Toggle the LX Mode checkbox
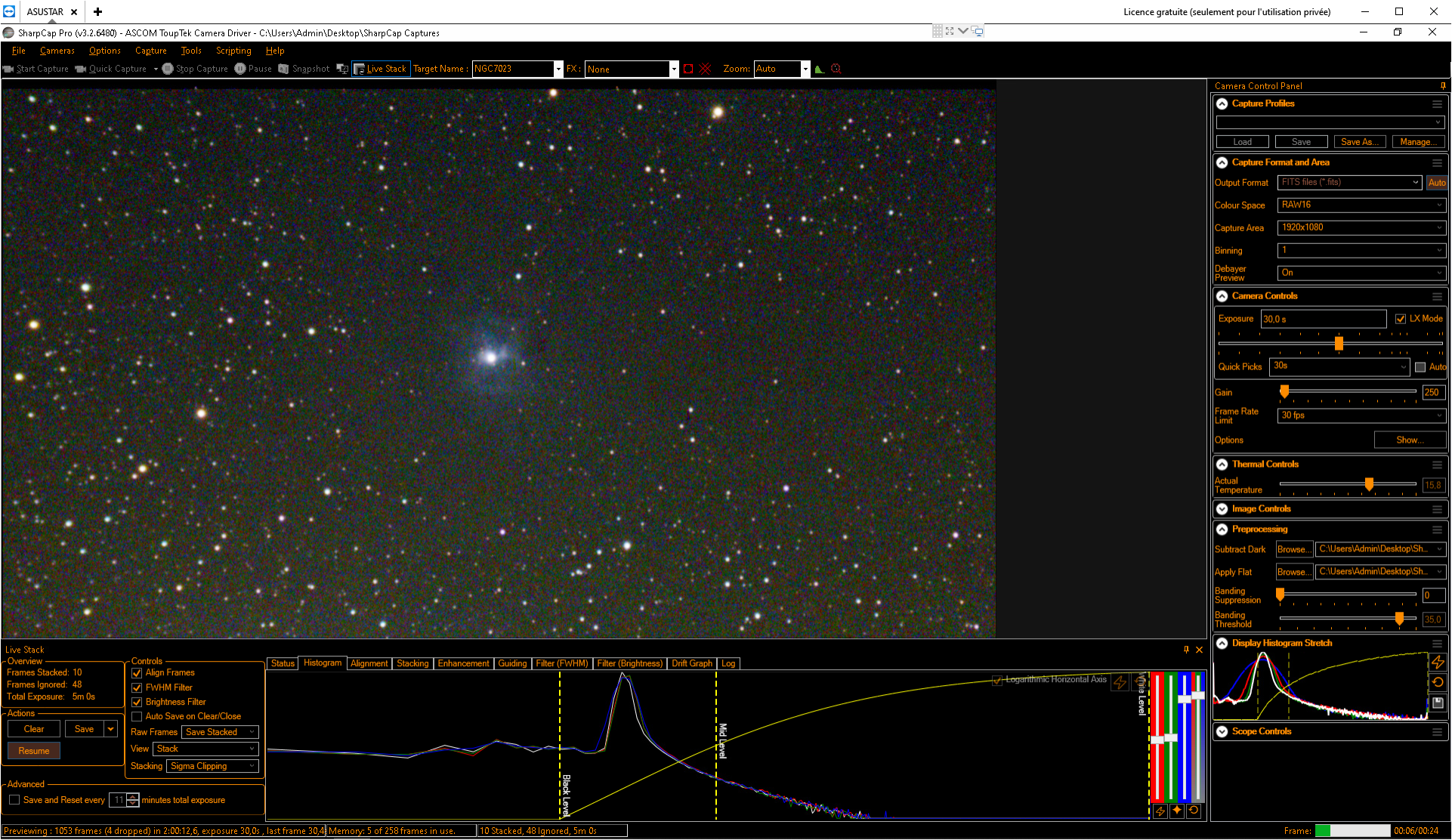 1401,319
